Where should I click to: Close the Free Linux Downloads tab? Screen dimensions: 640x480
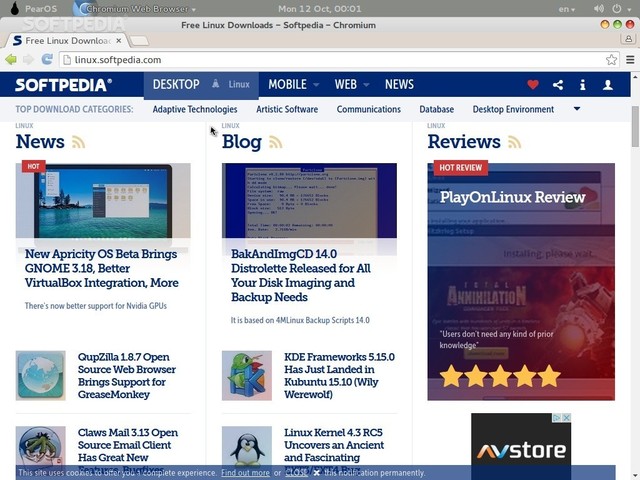(118, 40)
